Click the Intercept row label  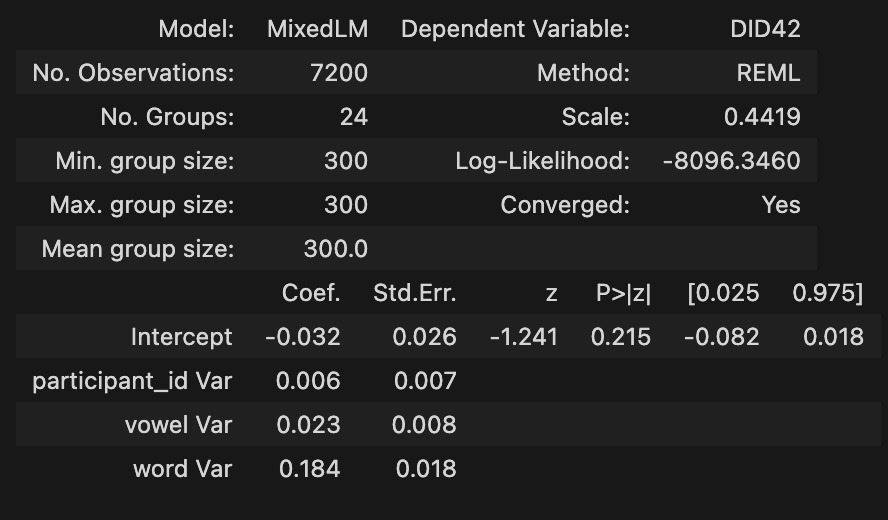[181, 337]
